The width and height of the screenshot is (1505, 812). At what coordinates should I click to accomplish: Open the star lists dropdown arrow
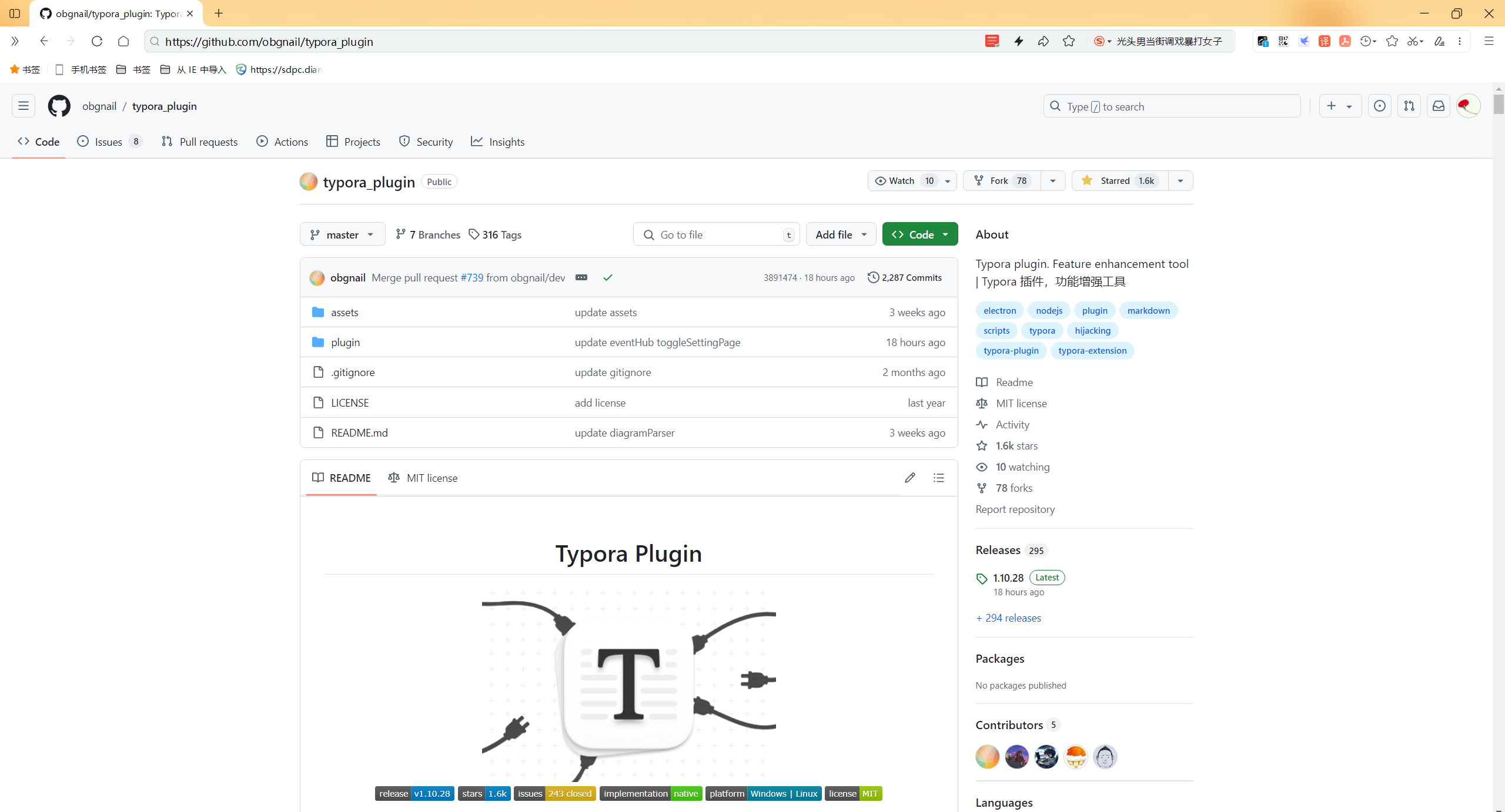[1180, 181]
